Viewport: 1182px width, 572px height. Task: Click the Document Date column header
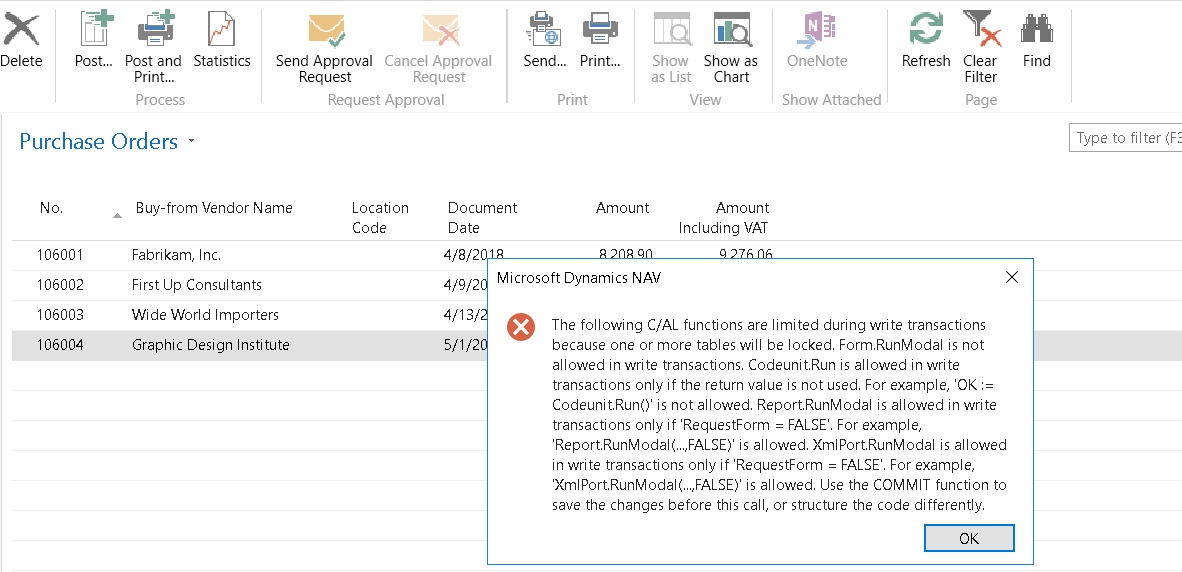pos(482,218)
